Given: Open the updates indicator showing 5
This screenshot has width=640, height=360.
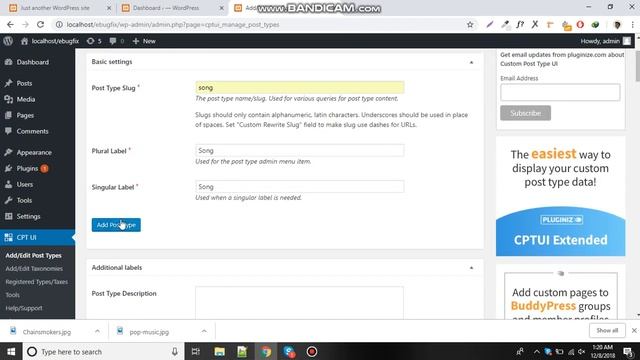Looking at the screenshot, I should tap(94, 41).
